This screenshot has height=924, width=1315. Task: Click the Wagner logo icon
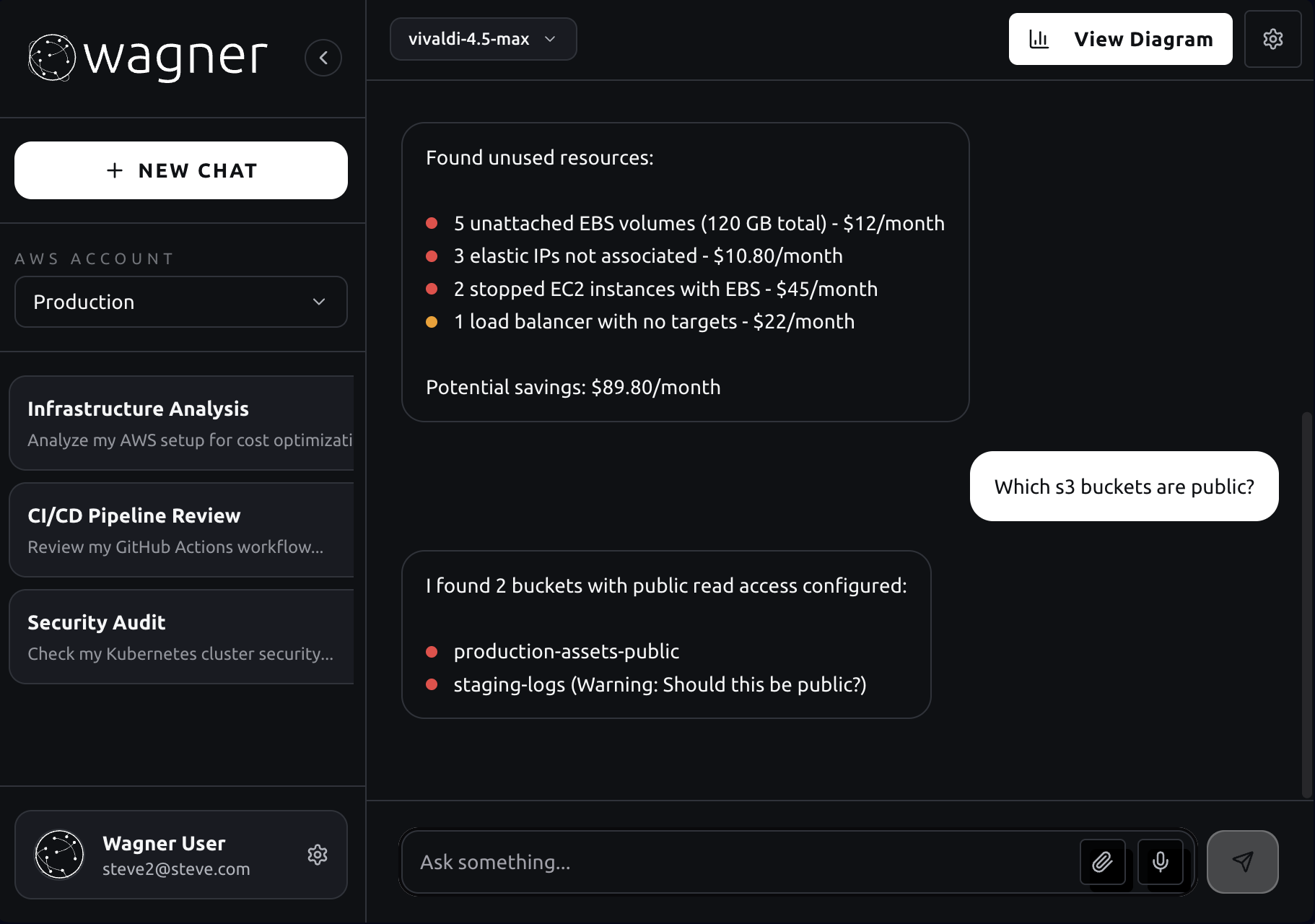tap(51, 57)
